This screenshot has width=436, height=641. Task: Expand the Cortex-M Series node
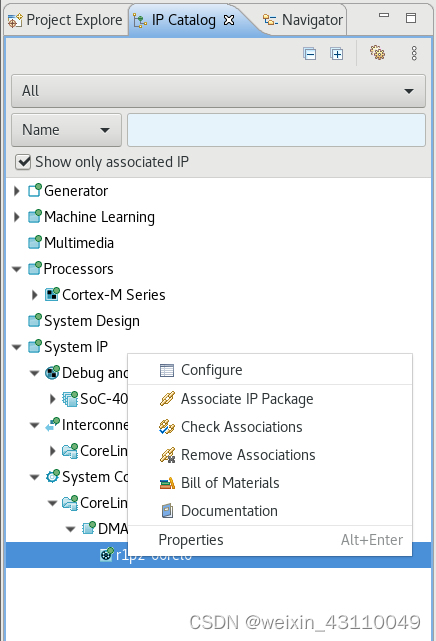click(x=34, y=295)
